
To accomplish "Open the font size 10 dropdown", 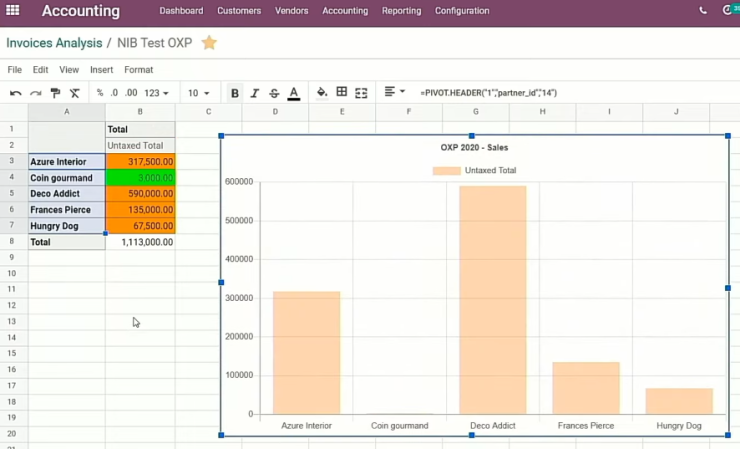I will pos(198,93).
